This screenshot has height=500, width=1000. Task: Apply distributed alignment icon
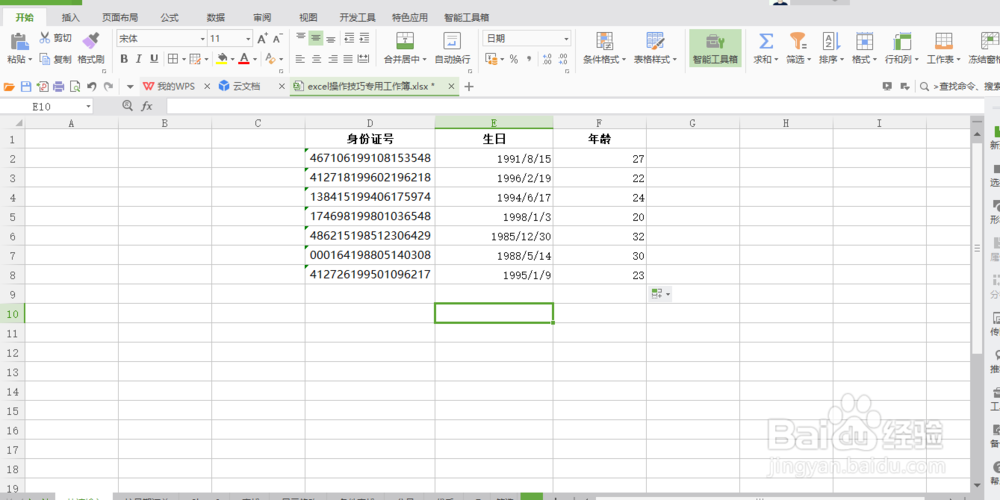tap(364, 59)
